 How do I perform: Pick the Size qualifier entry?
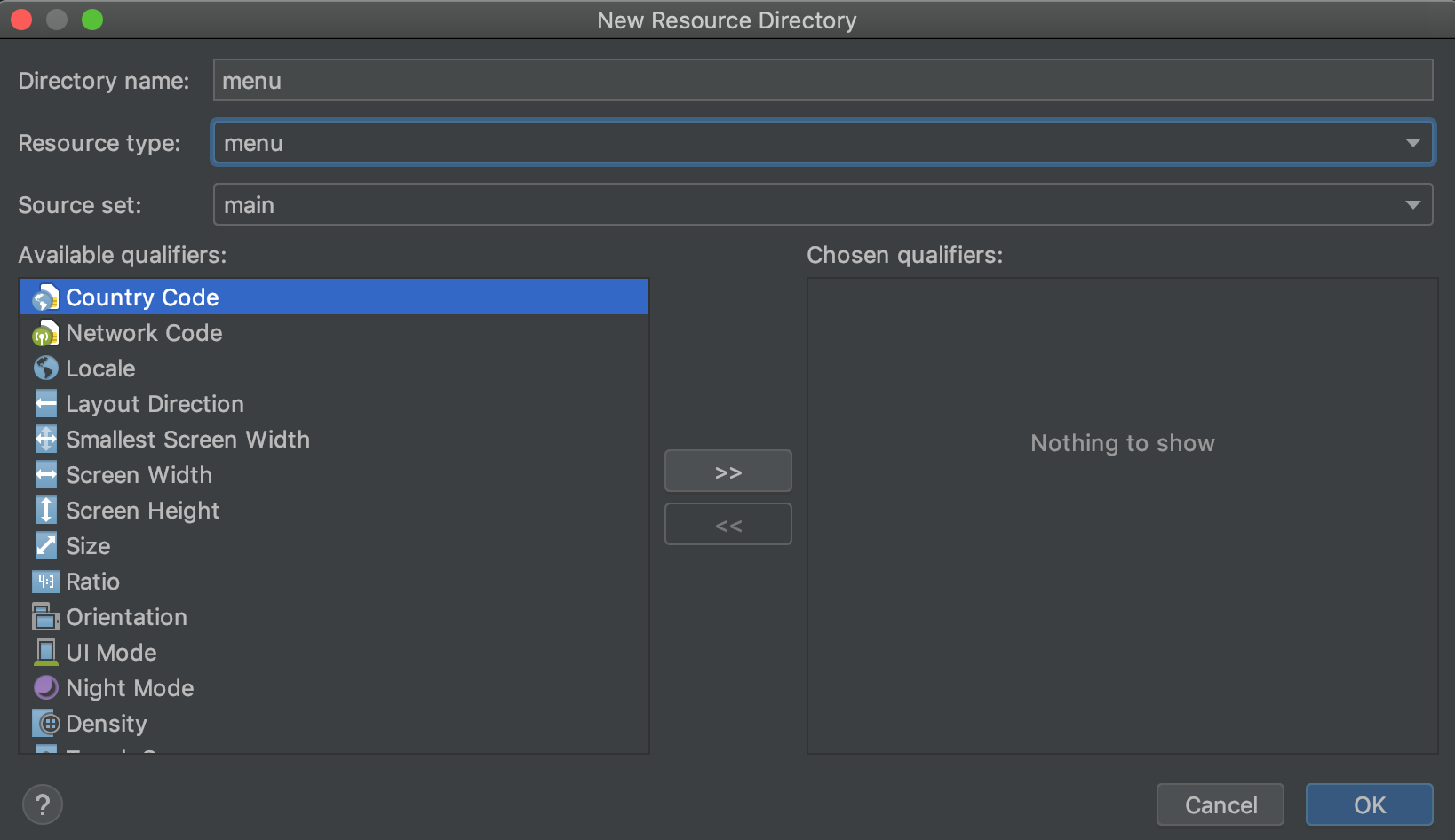click(x=88, y=546)
